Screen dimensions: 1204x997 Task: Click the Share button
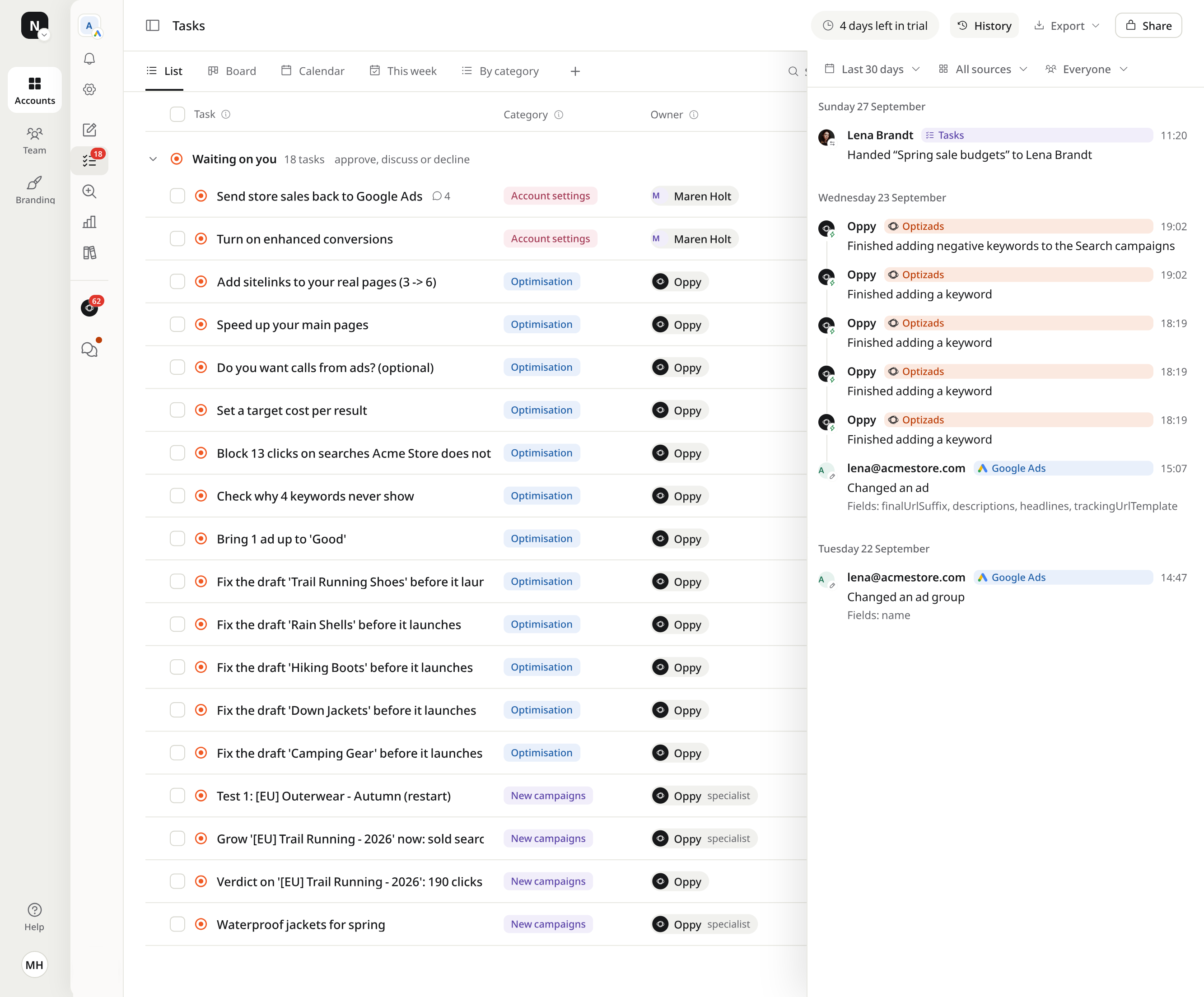[x=1148, y=25]
